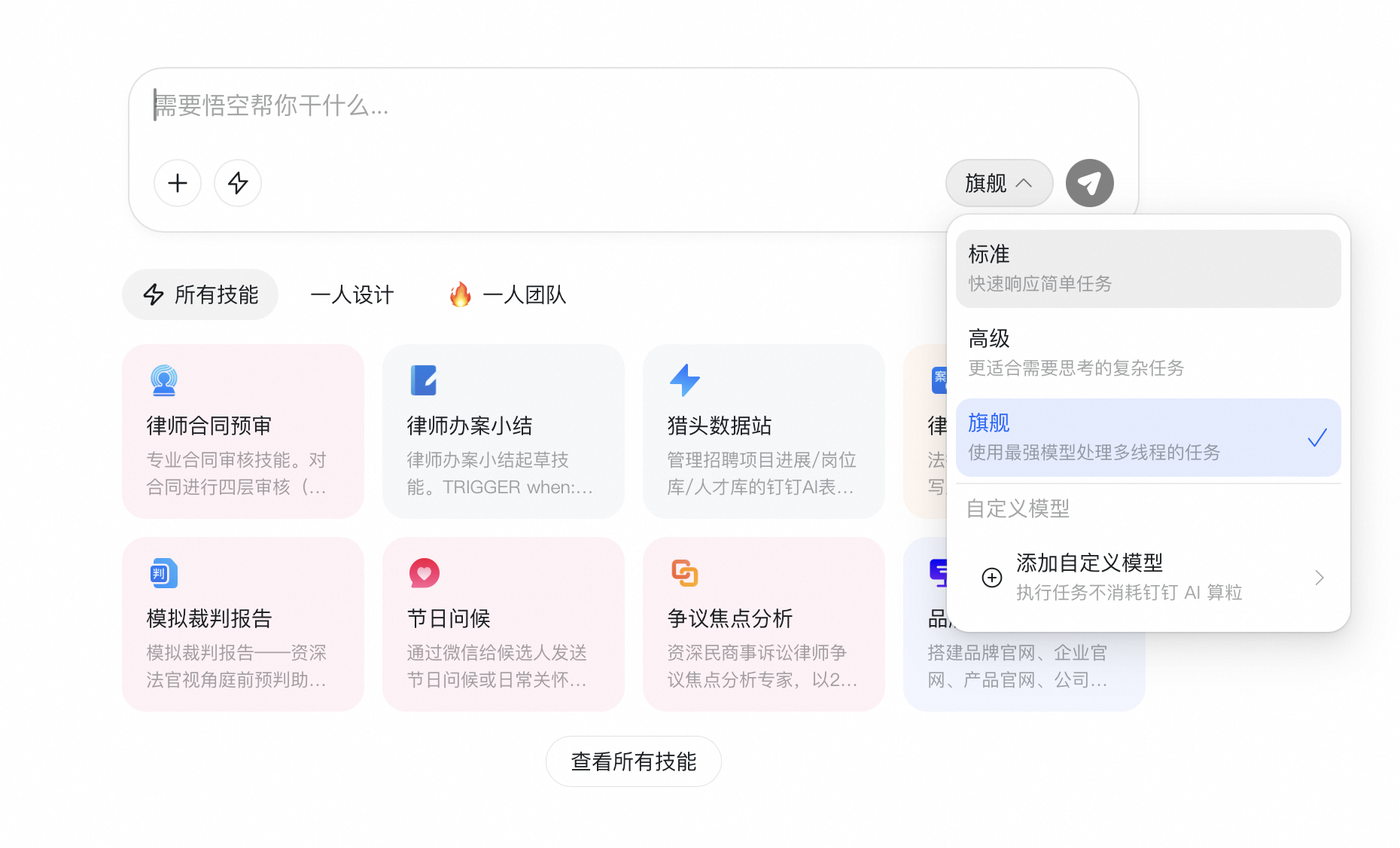Select the 标准 model option
This screenshot has height=848, width=1400.
[1148, 269]
